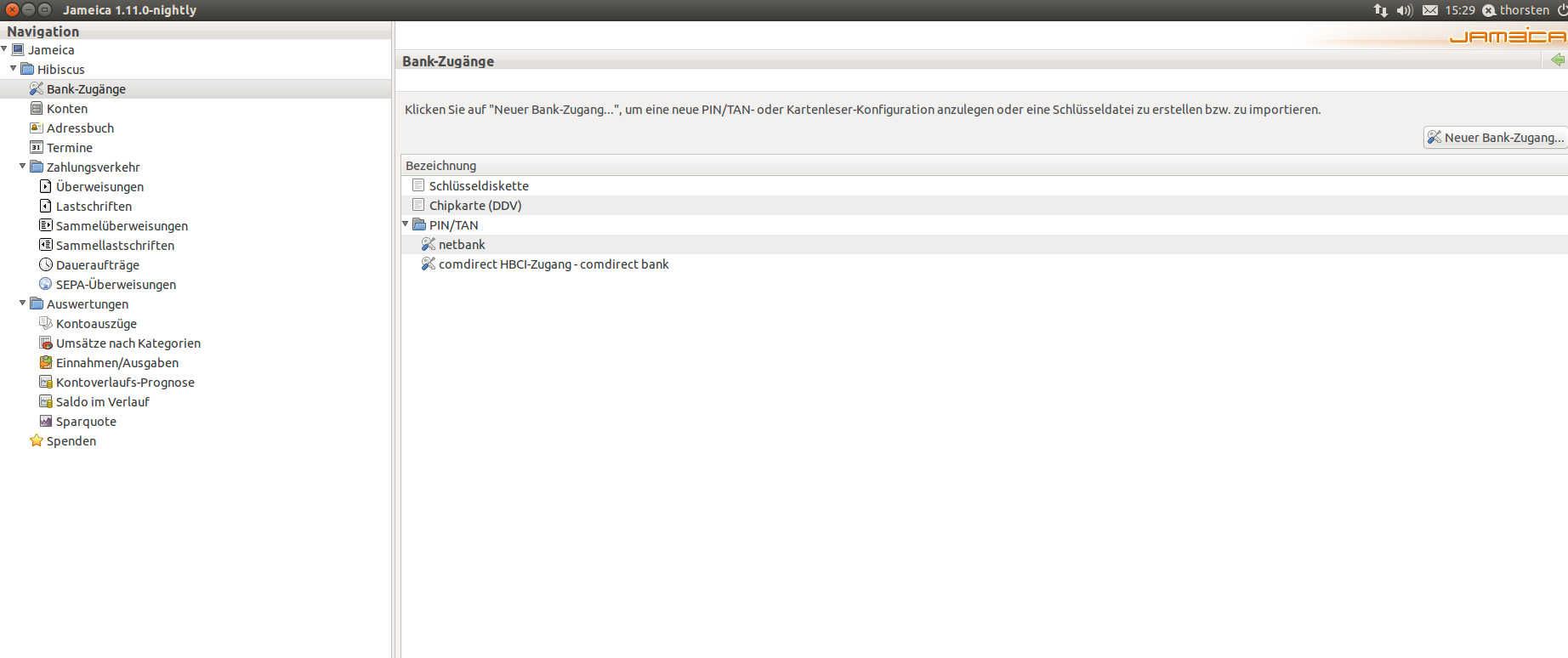This screenshot has width=1568, height=658.
Task: Click the netbank tools icon in list
Action: pyautogui.click(x=429, y=244)
